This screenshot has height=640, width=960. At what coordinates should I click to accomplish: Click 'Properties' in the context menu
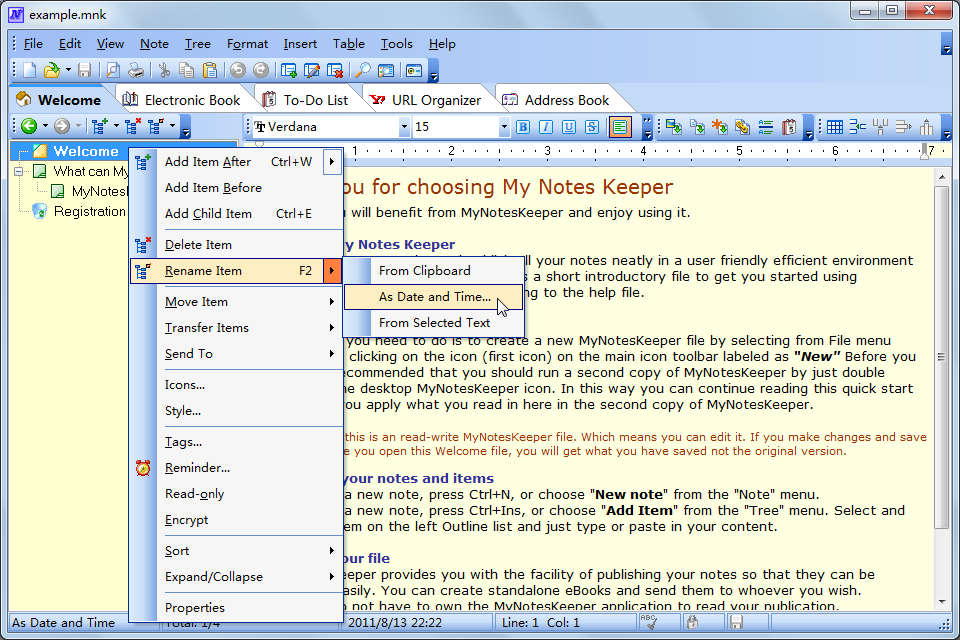(x=195, y=608)
